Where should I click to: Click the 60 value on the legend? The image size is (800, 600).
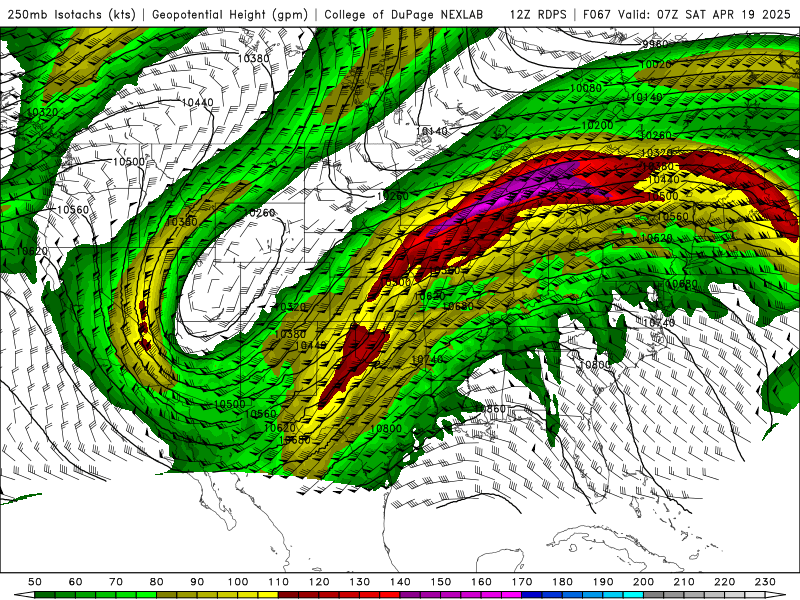coord(76,582)
